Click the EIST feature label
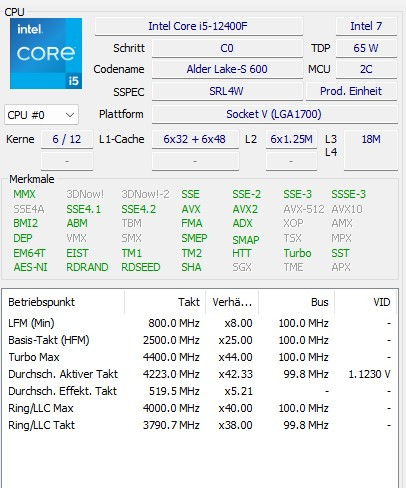406x488 pixels. pos(77,253)
